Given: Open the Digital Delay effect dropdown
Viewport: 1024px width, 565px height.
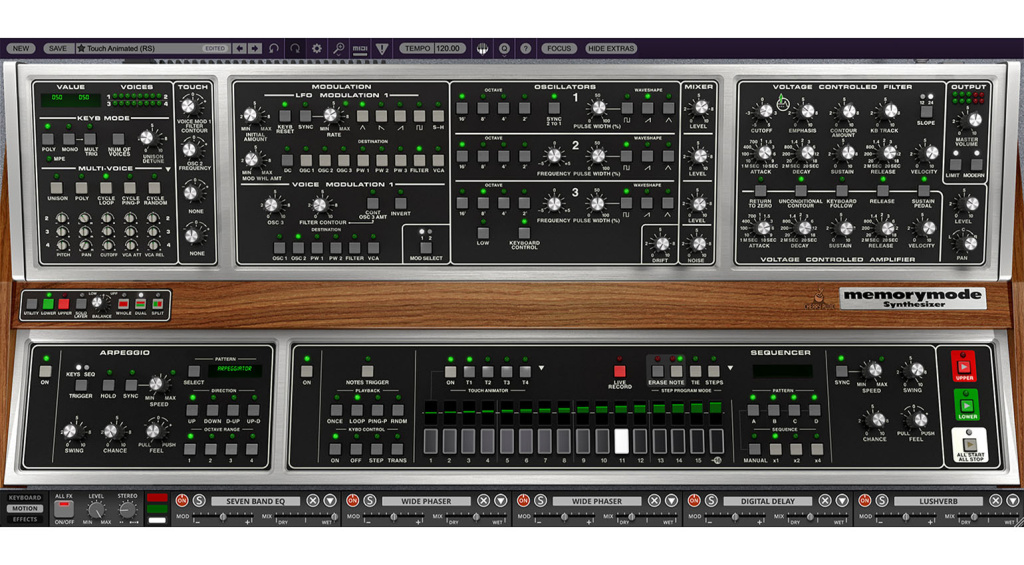Looking at the screenshot, I should 842,501.
